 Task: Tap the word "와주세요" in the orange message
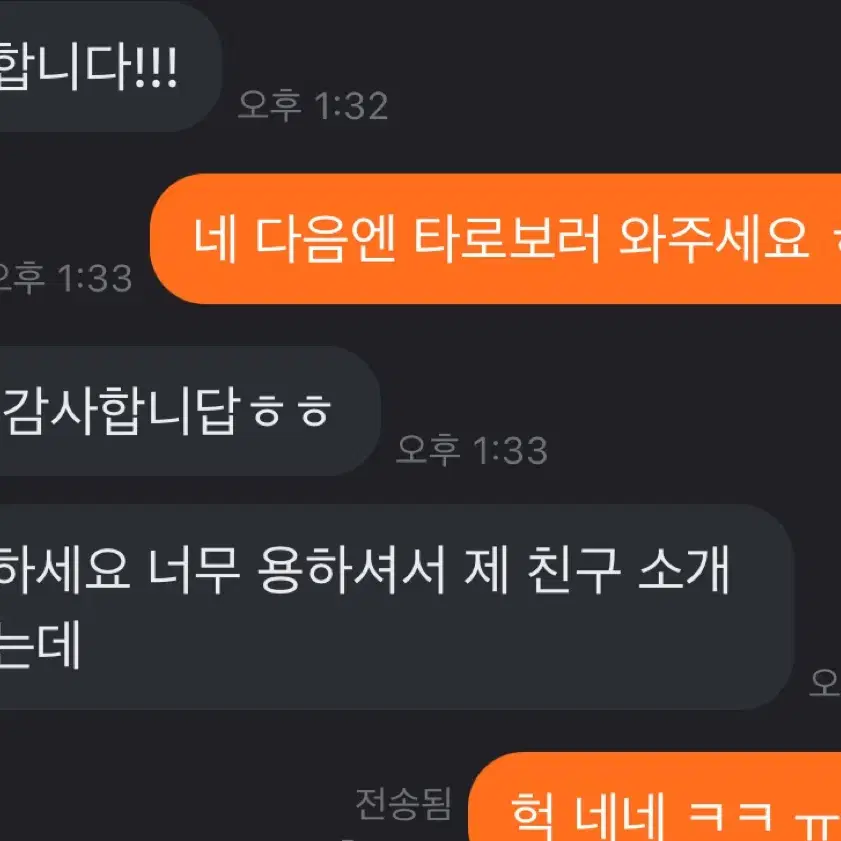pyautogui.click(x=714, y=239)
